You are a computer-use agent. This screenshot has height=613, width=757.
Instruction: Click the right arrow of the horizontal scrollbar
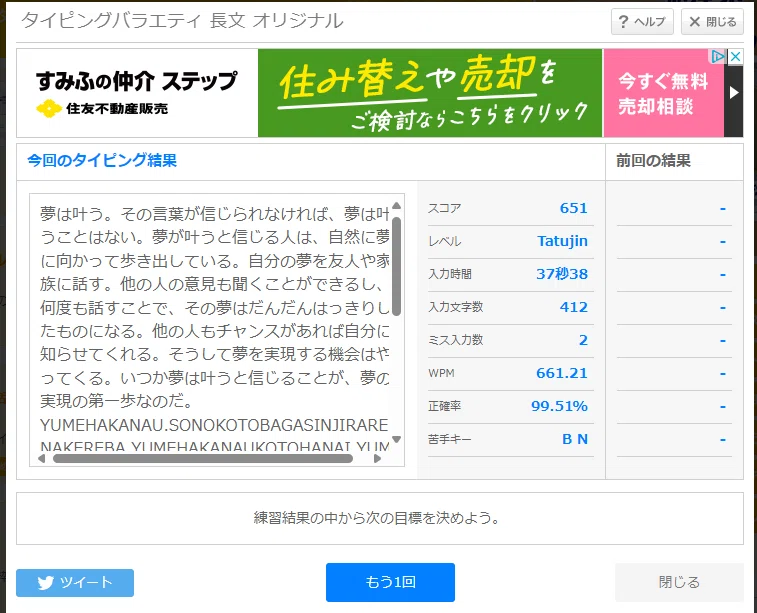pos(378,459)
